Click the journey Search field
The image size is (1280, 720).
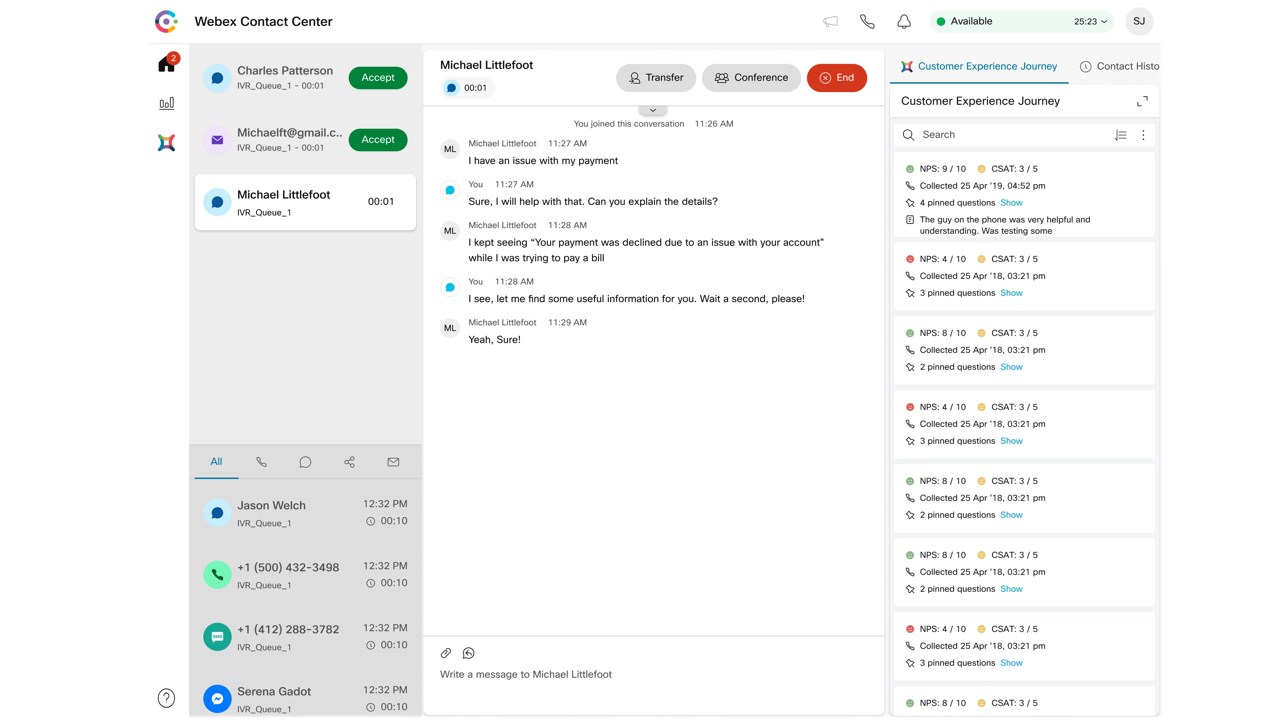coord(1004,135)
